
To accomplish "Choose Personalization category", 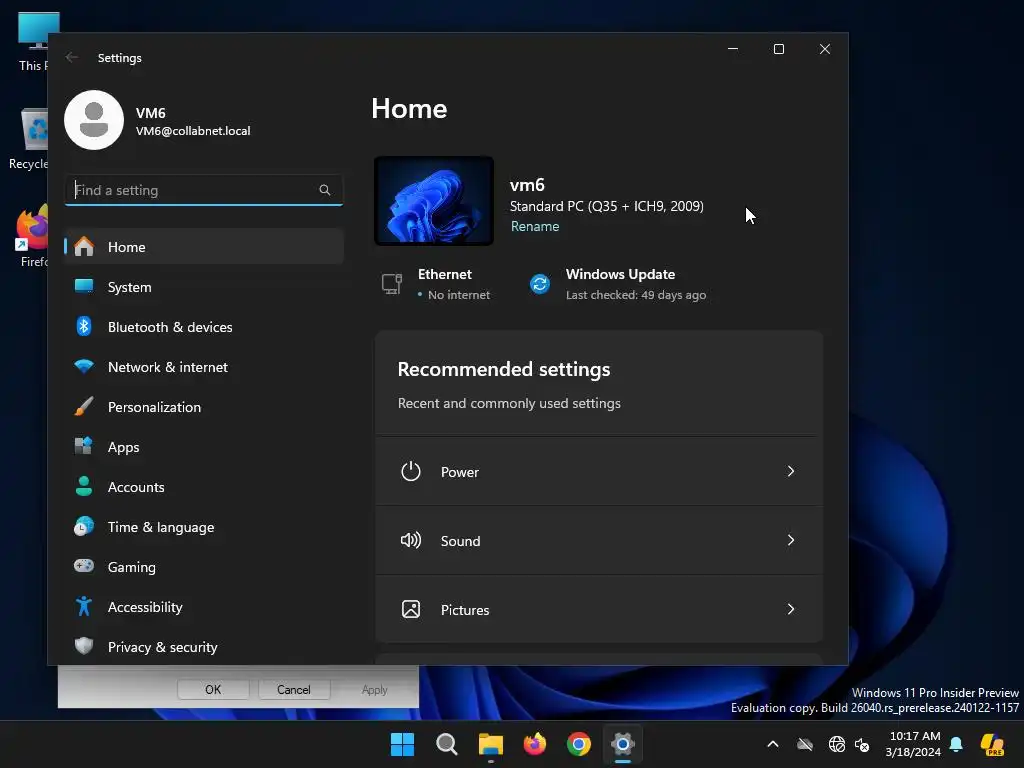I will click(x=204, y=406).
